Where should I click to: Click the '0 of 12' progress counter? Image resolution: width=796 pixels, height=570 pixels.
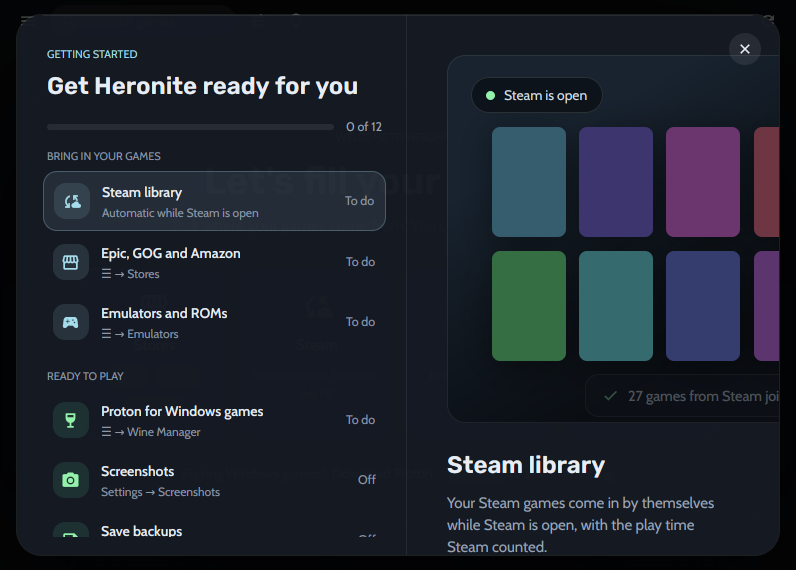(364, 127)
